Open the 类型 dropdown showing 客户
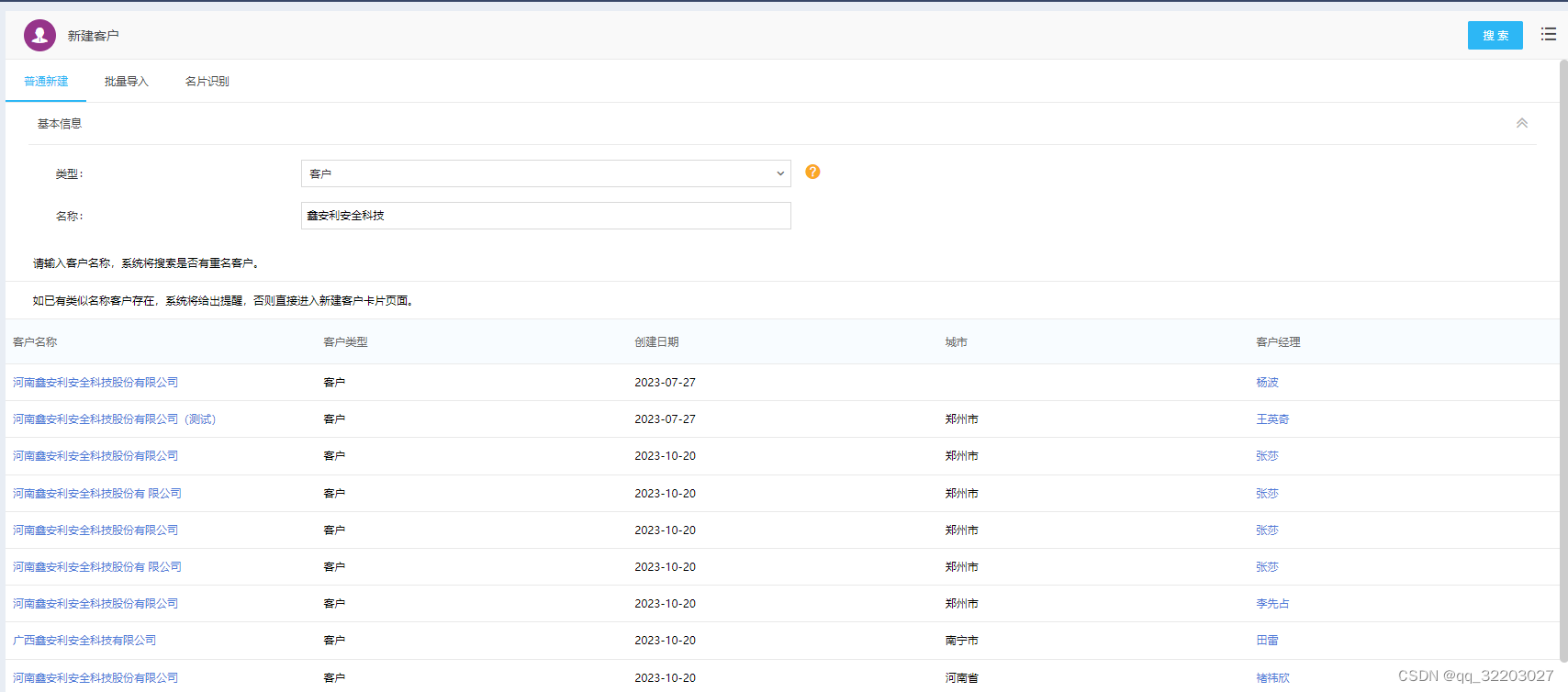The height and width of the screenshot is (692, 1568). tap(545, 173)
